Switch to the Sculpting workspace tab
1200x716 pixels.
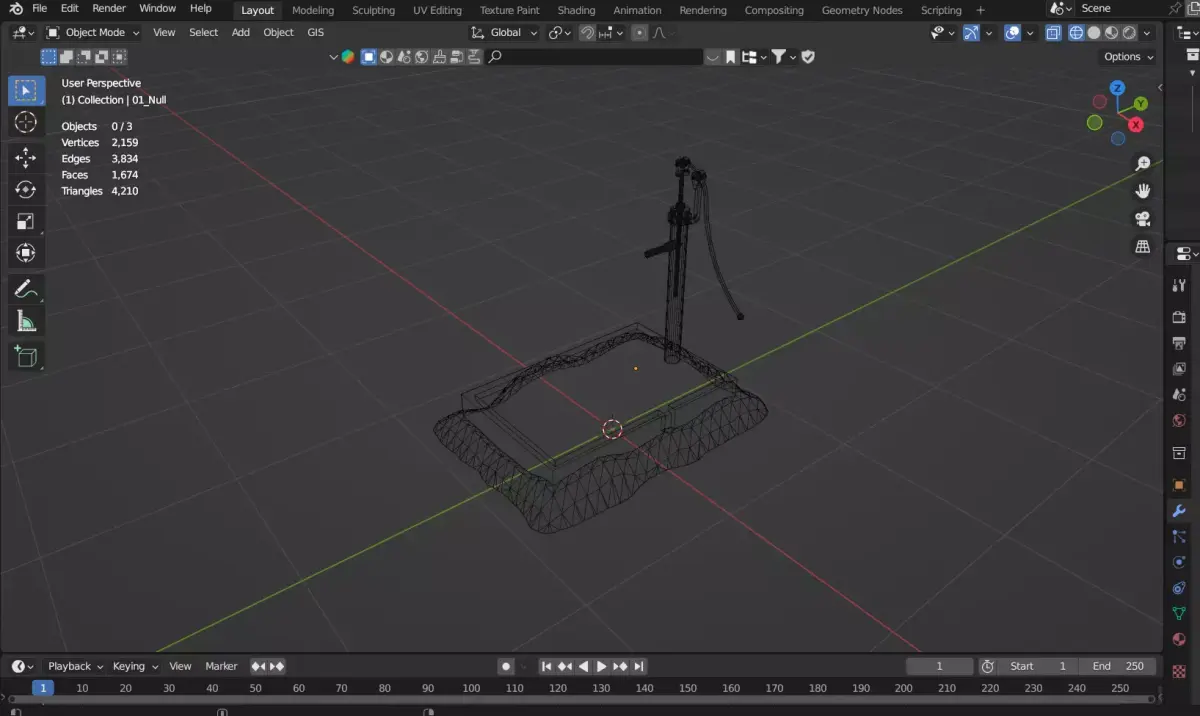pyautogui.click(x=373, y=10)
